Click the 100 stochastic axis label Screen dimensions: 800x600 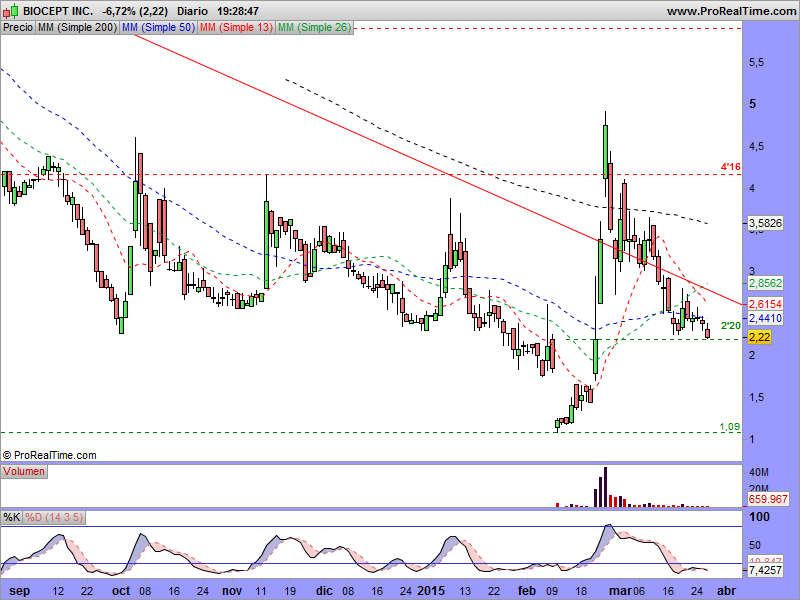pos(759,517)
